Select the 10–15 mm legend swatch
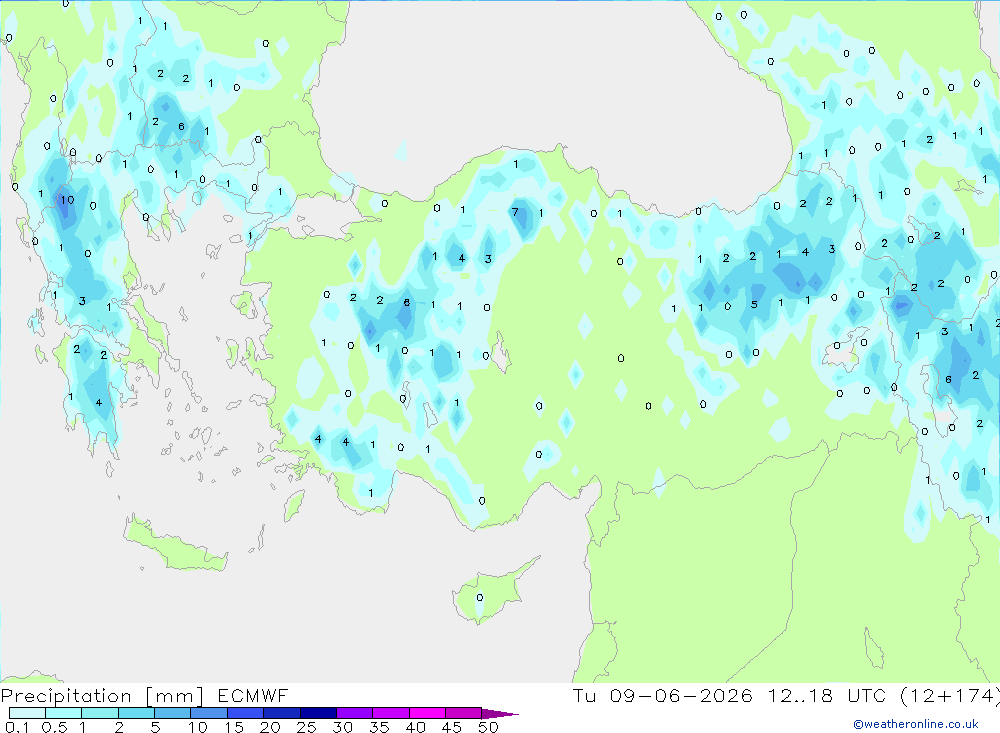Viewport: 1000px width, 733px height. coord(209,713)
